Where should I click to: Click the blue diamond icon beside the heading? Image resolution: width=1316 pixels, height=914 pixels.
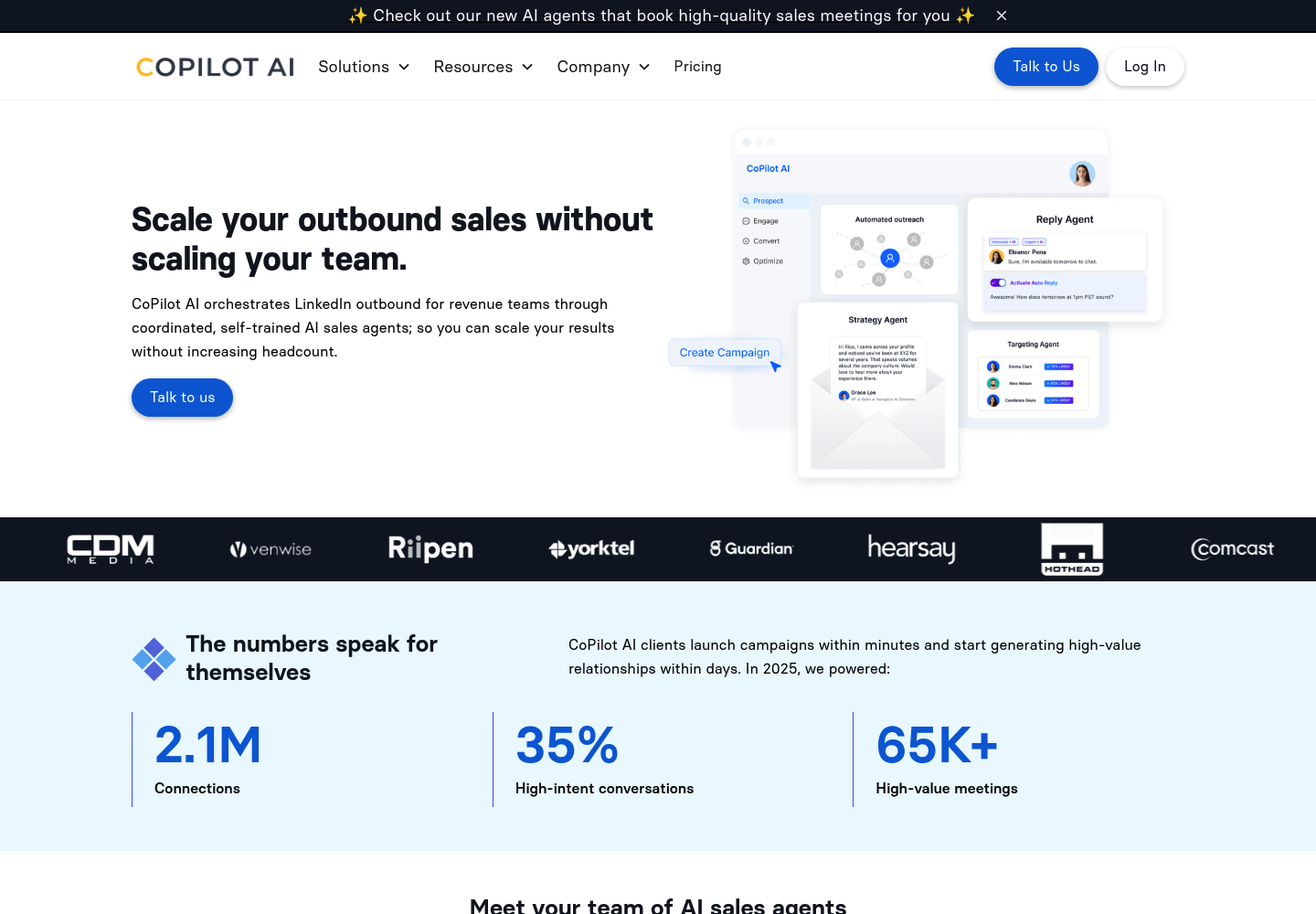coord(154,659)
